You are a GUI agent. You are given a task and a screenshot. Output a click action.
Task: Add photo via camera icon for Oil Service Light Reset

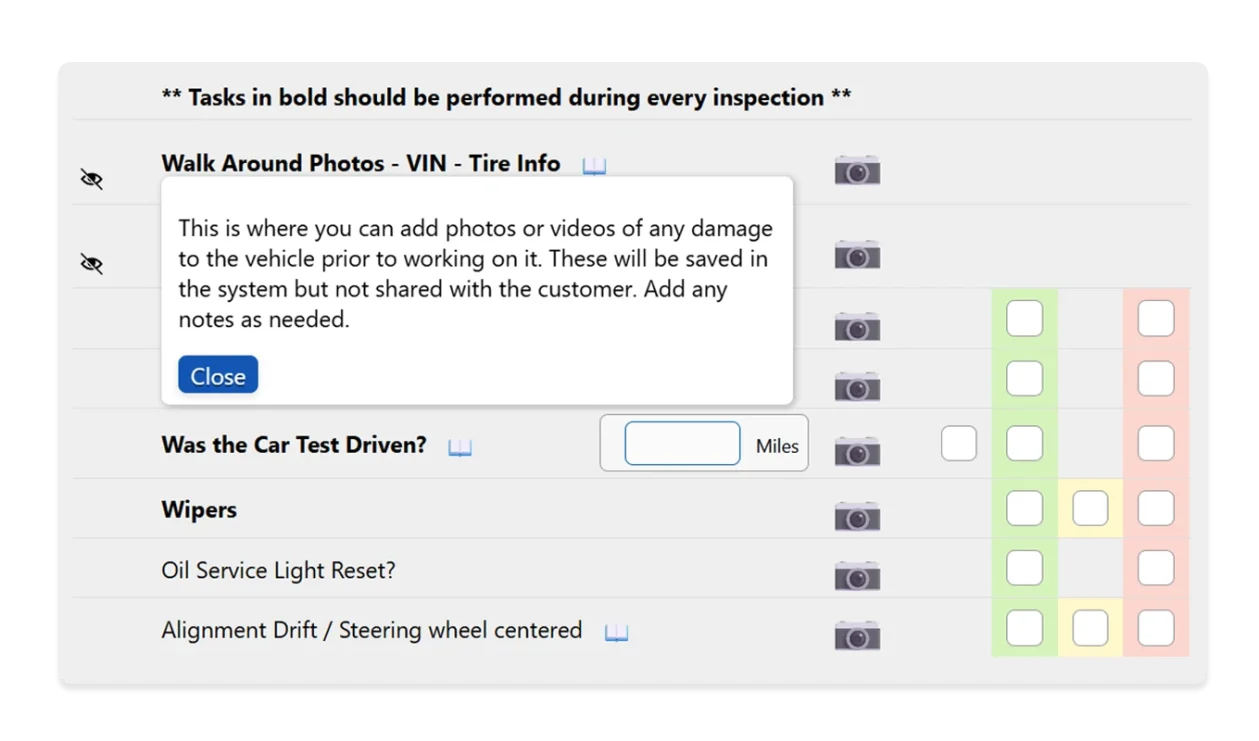[856, 575]
